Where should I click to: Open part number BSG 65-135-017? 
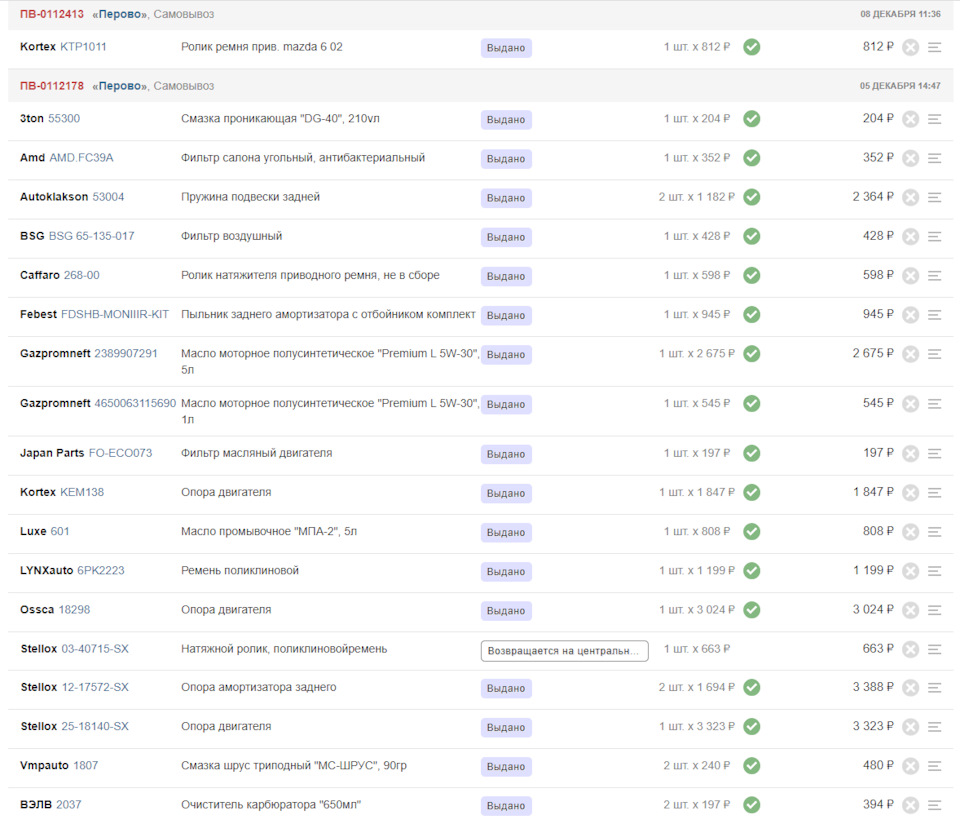[91, 236]
